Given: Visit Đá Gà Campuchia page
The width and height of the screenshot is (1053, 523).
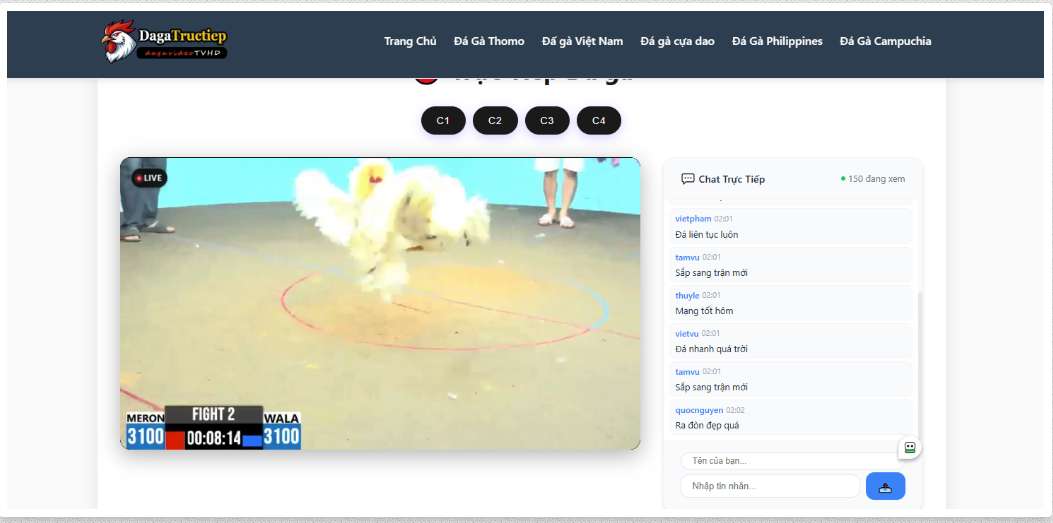Looking at the screenshot, I should (x=885, y=41).
